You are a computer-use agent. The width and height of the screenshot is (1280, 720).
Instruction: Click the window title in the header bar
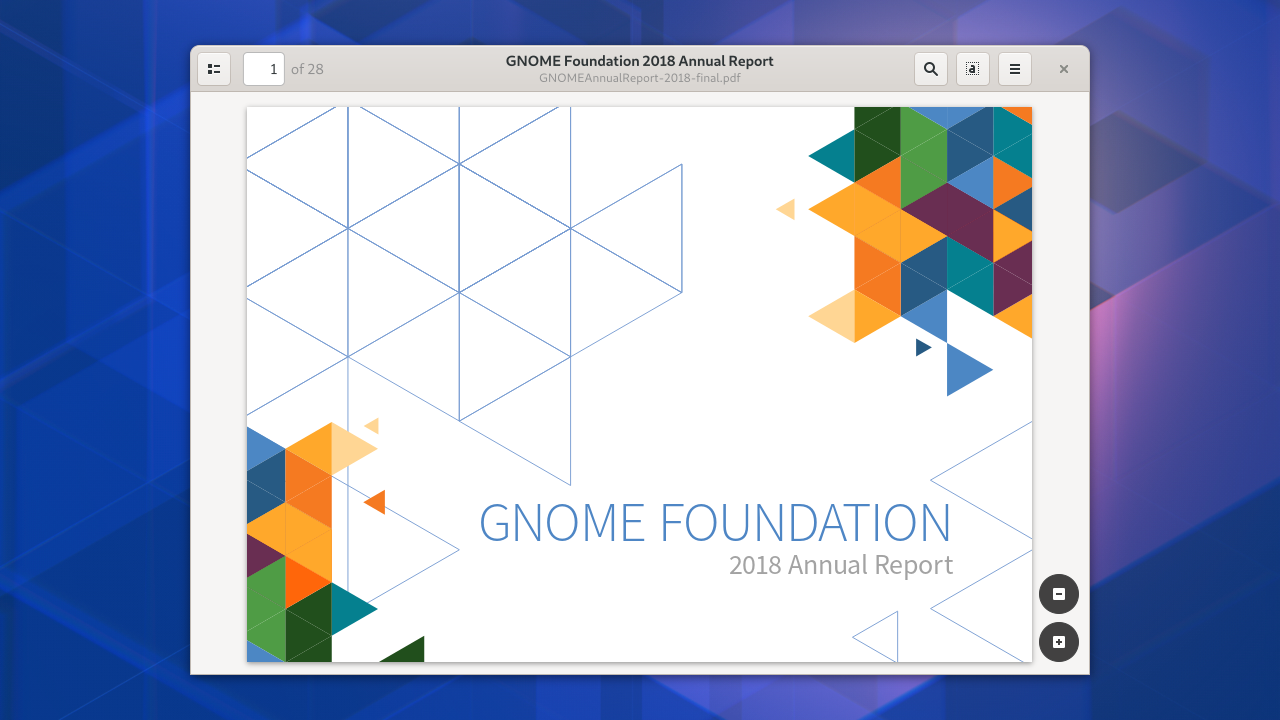[640, 61]
